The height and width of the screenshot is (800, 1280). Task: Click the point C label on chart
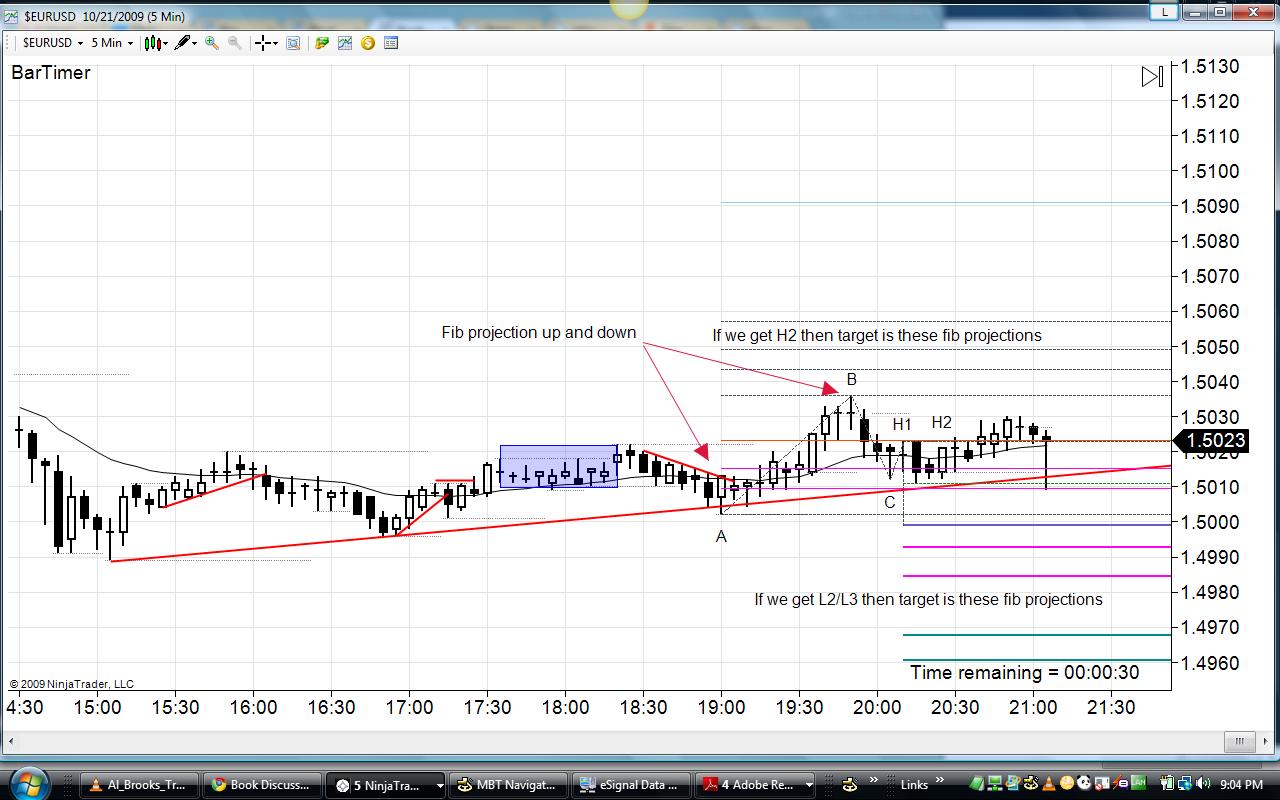point(889,502)
